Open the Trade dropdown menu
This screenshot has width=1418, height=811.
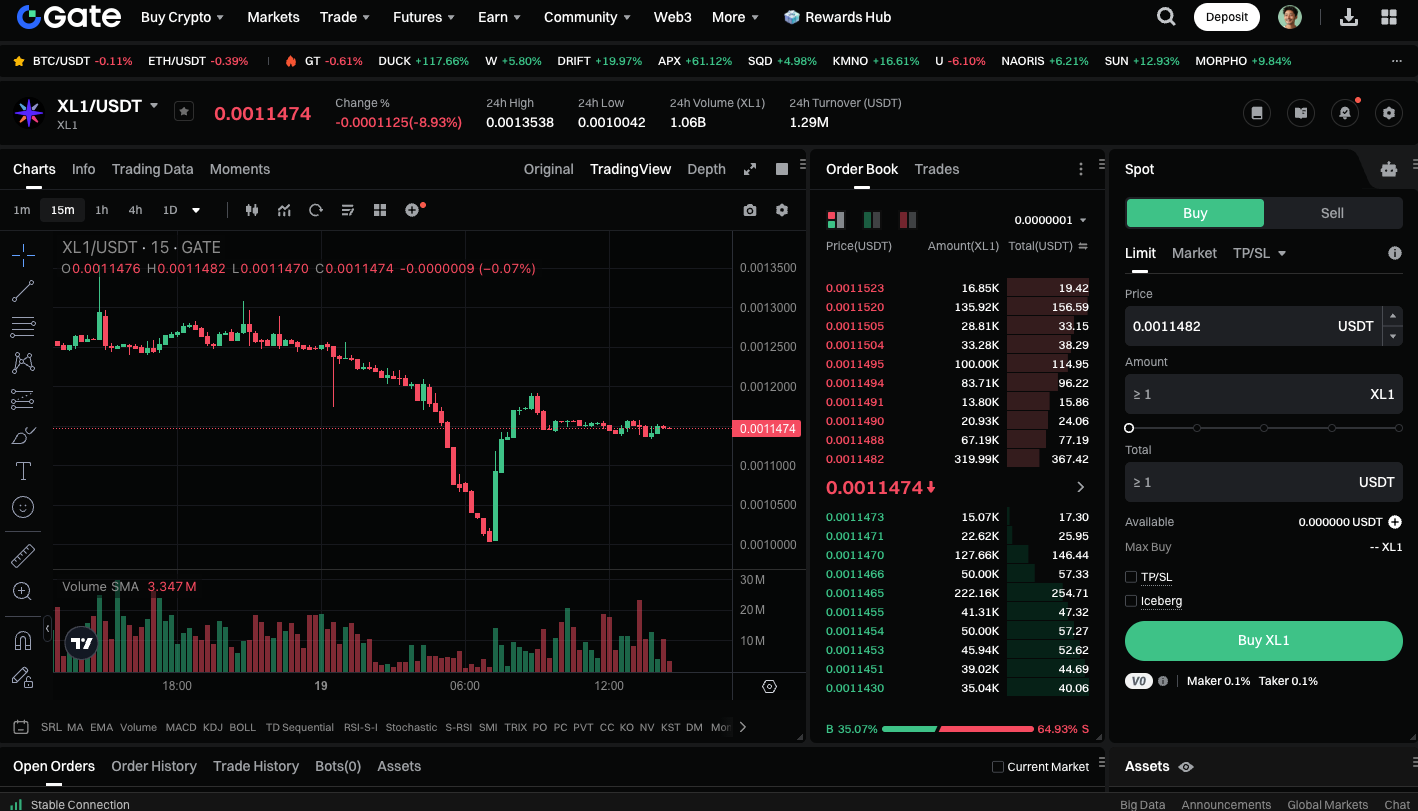coord(345,17)
